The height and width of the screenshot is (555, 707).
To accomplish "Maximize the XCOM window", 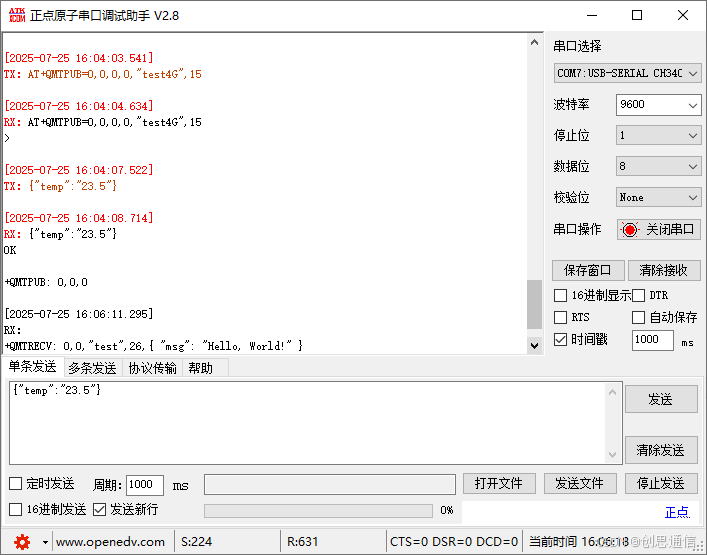I will (637, 15).
